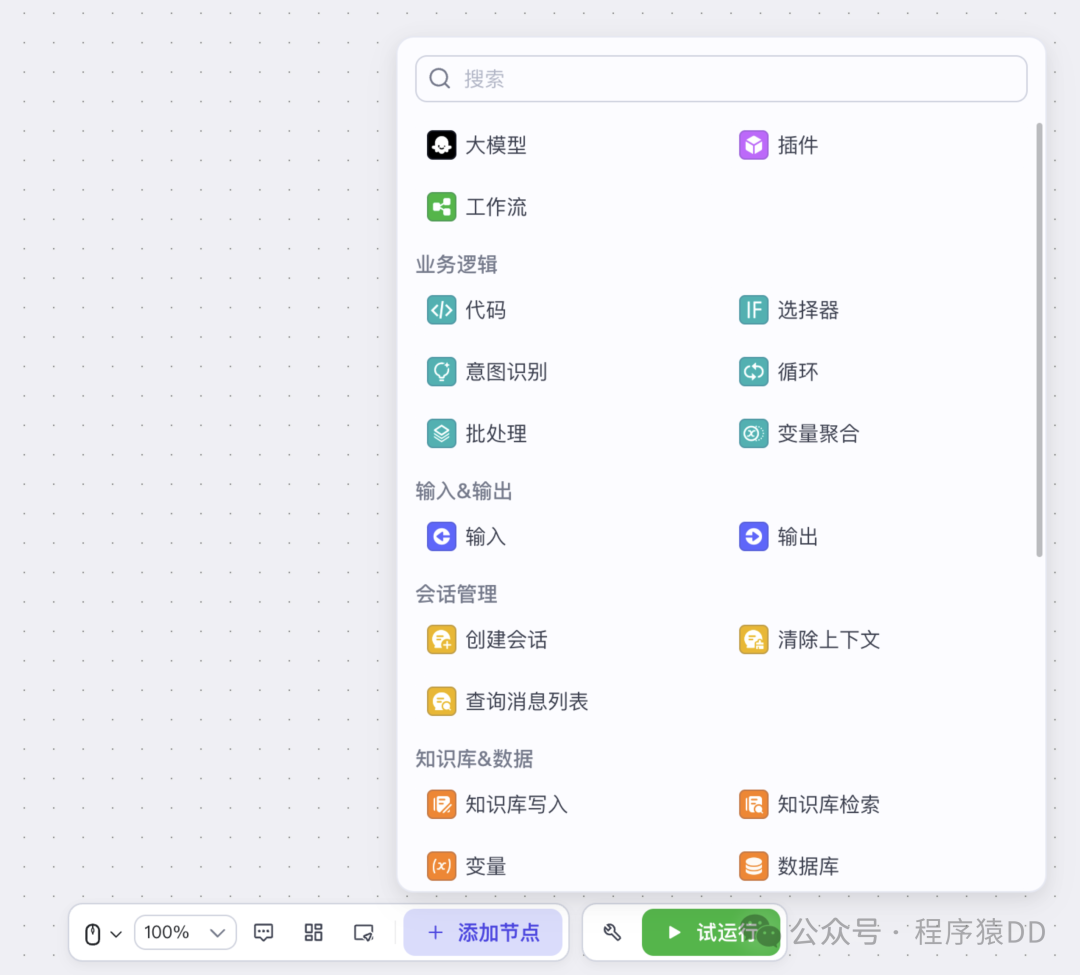Click the magnifier icon in search box

[439, 78]
